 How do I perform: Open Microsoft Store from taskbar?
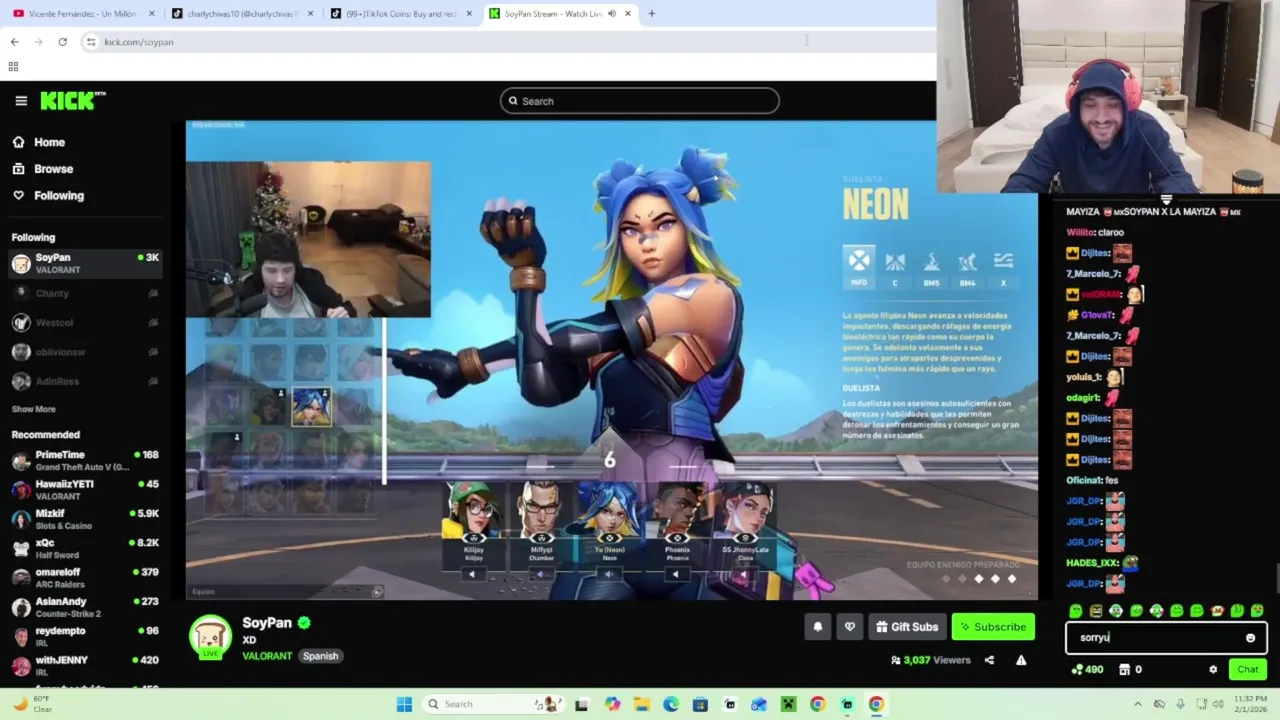pyautogui.click(x=700, y=704)
